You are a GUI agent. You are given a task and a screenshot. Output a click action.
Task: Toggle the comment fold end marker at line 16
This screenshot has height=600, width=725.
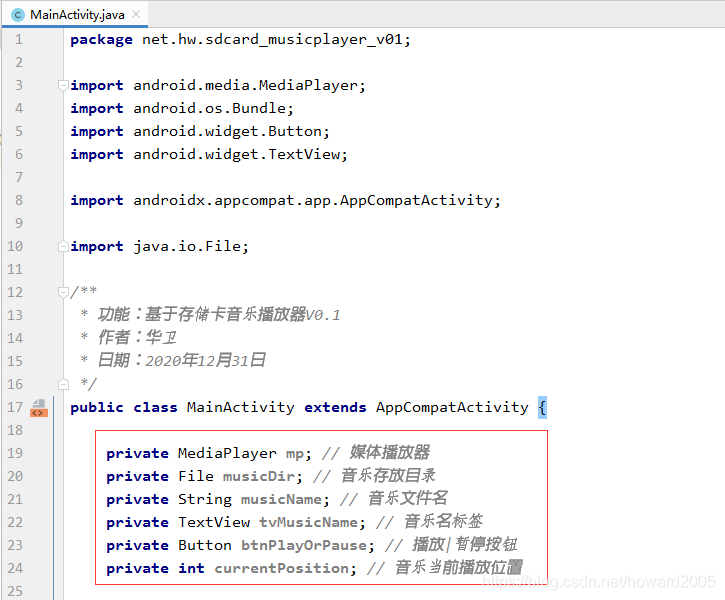tap(63, 384)
